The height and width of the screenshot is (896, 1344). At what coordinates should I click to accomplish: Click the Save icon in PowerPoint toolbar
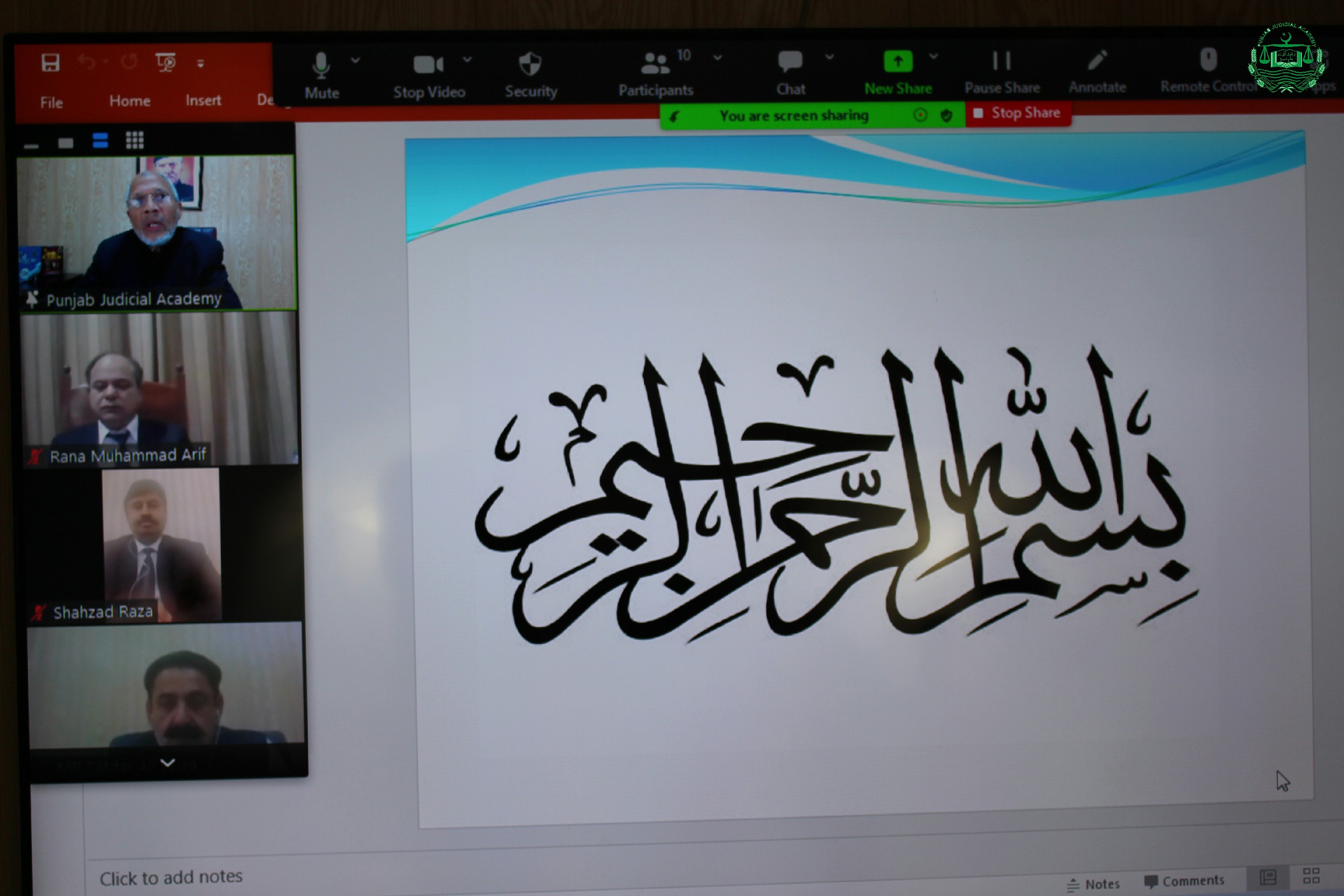pos(50,62)
